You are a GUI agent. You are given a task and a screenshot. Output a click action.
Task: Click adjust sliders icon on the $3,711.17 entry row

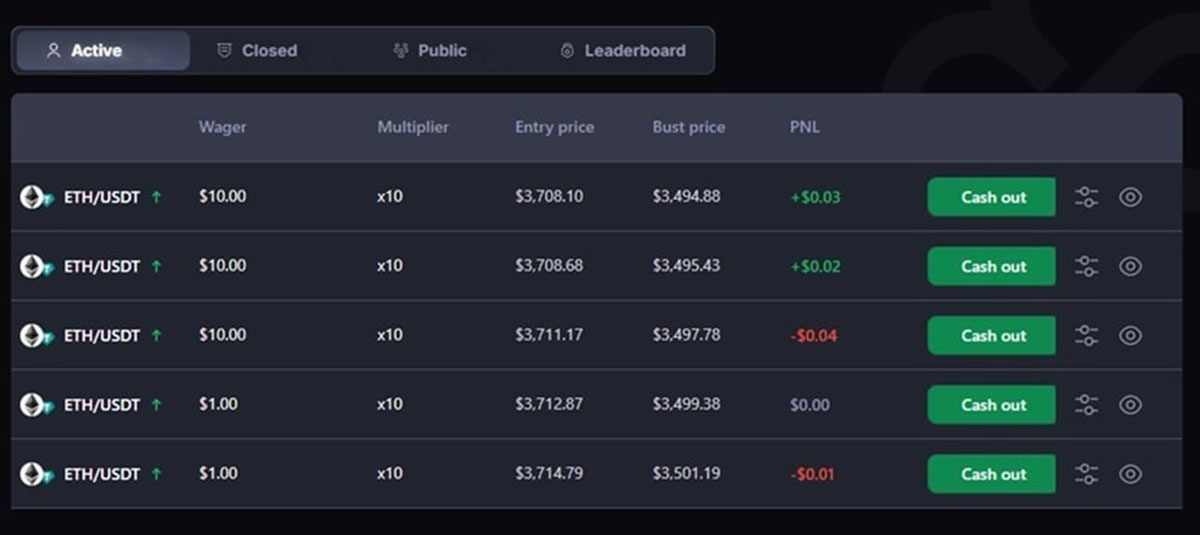pos(1086,335)
